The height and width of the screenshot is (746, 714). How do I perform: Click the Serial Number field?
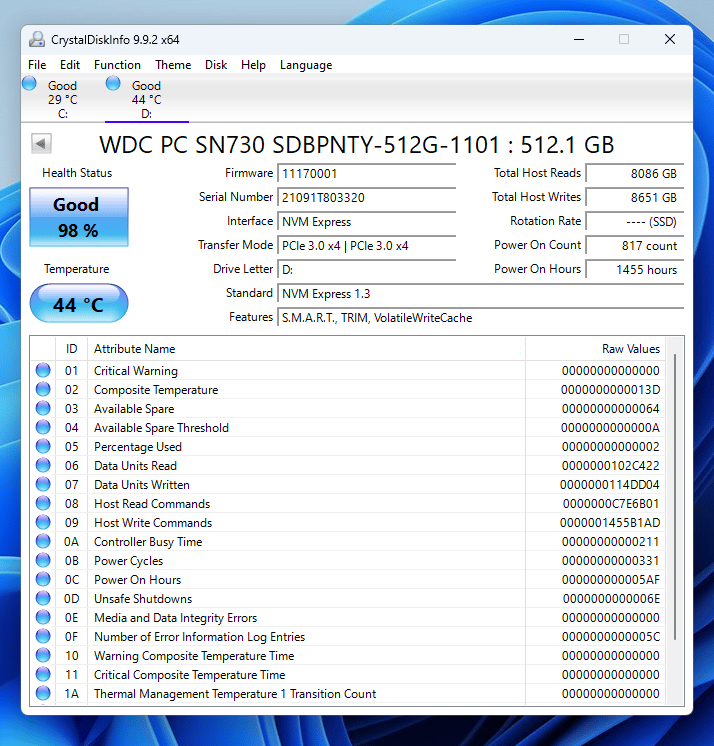(x=367, y=197)
